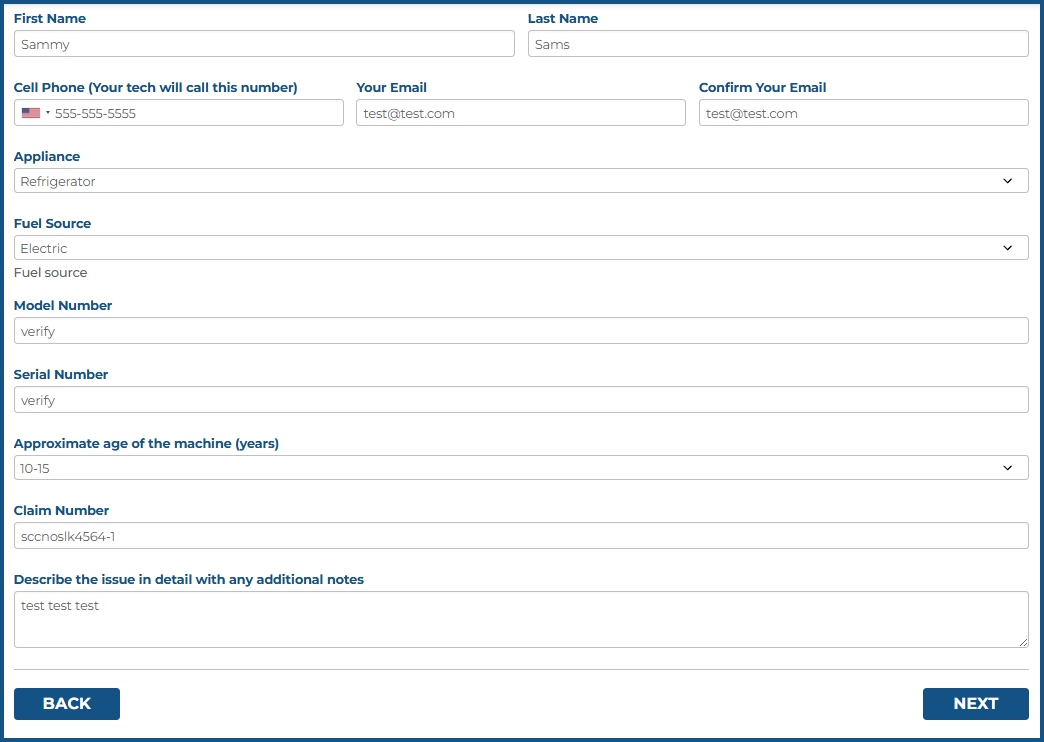Image resolution: width=1044 pixels, height=742 pixels.
Task: Click the Fuel Source chevron arrow
Action: click(x=1007, y=248)
